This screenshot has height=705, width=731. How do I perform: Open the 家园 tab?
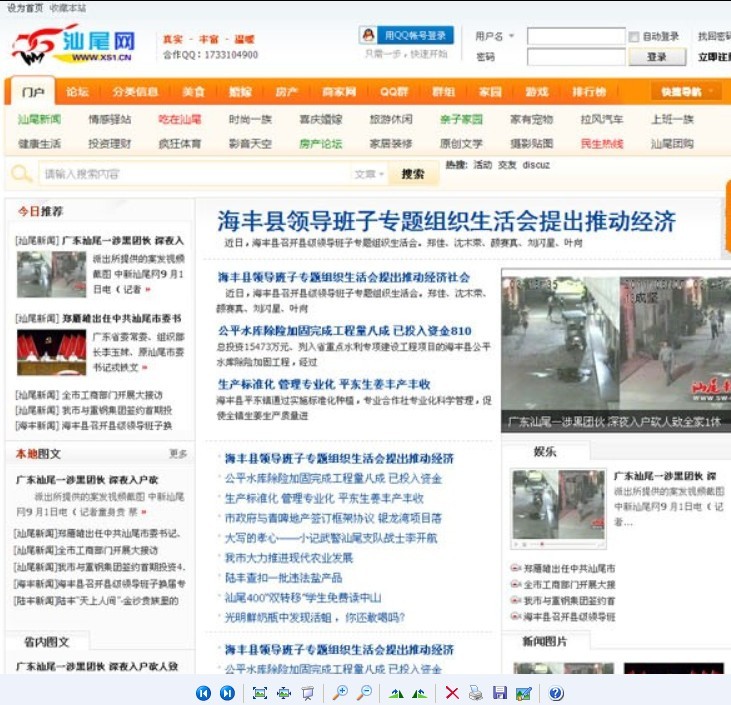(490, 91)
